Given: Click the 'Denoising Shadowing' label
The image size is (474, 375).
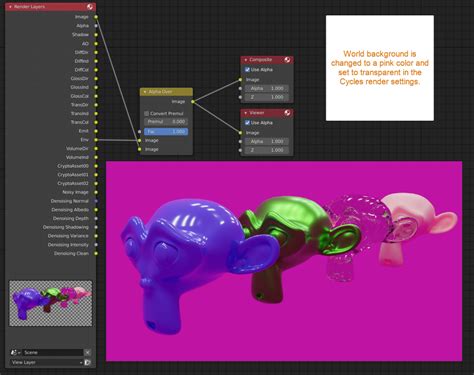Looking at the screenshot, I should tap(66, 227).
